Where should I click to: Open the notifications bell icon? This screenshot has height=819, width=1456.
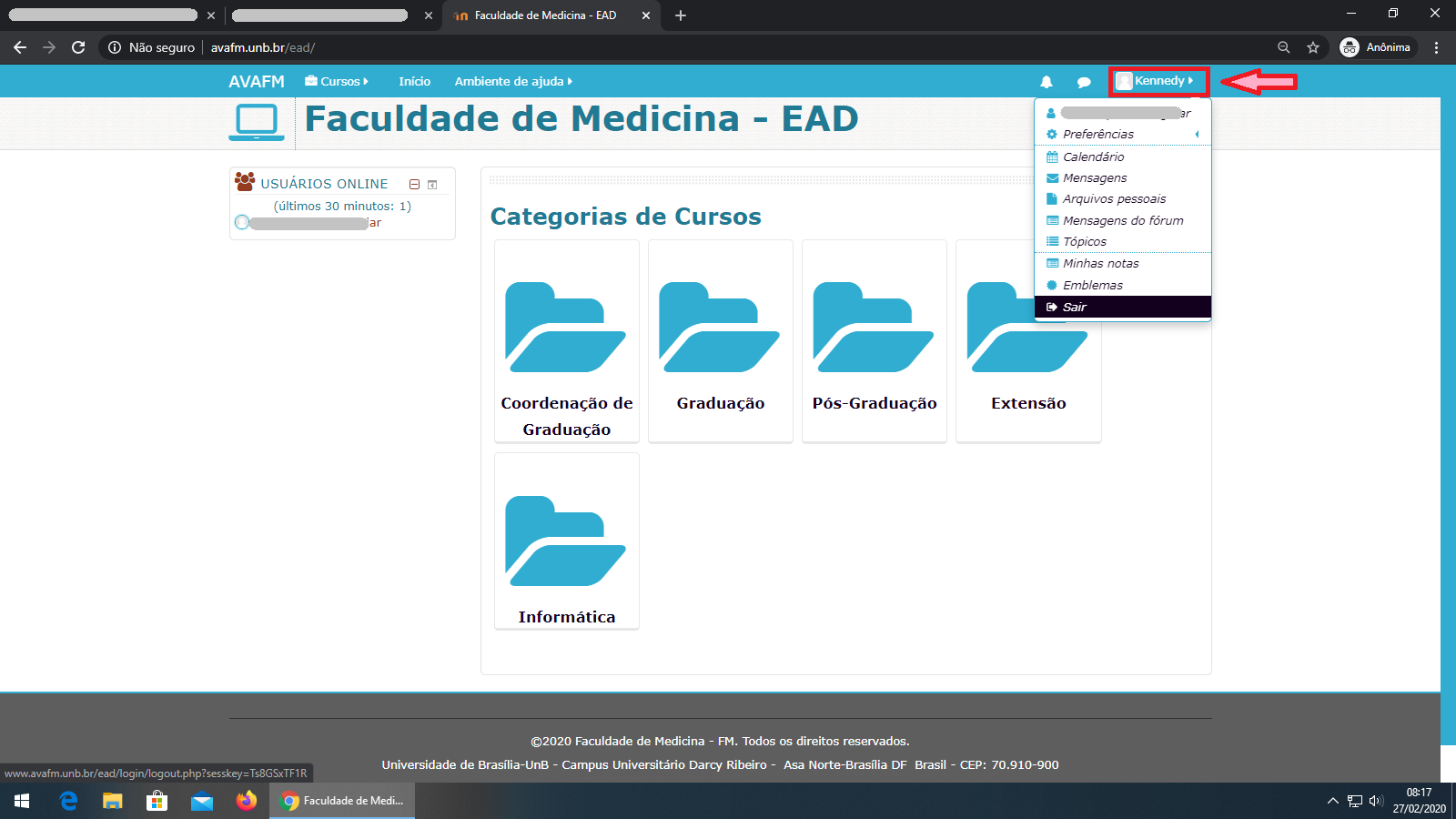tap(1046, 82)
